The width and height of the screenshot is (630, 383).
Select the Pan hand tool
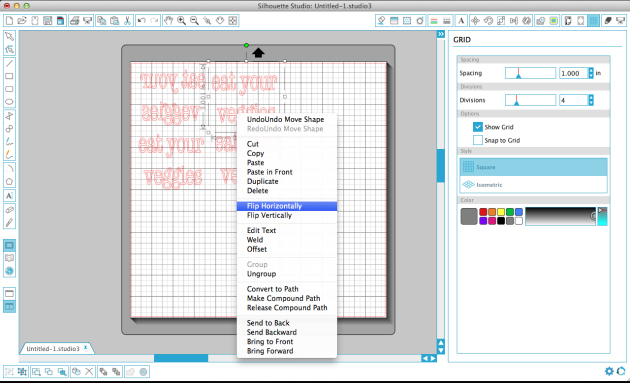(168, 20)
